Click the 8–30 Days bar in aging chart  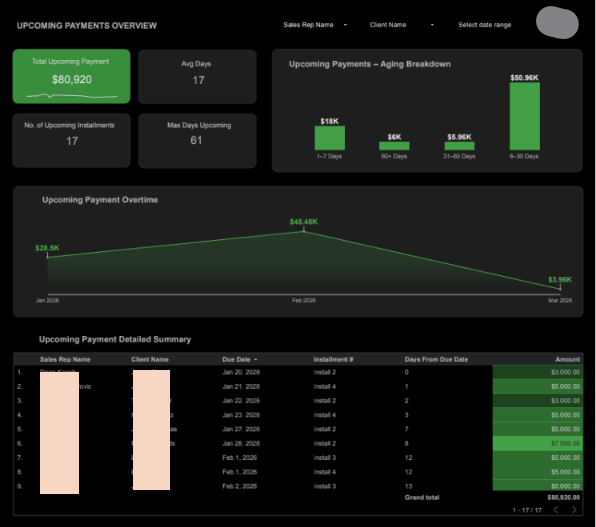pyautogui.click(x=525, y=116)
